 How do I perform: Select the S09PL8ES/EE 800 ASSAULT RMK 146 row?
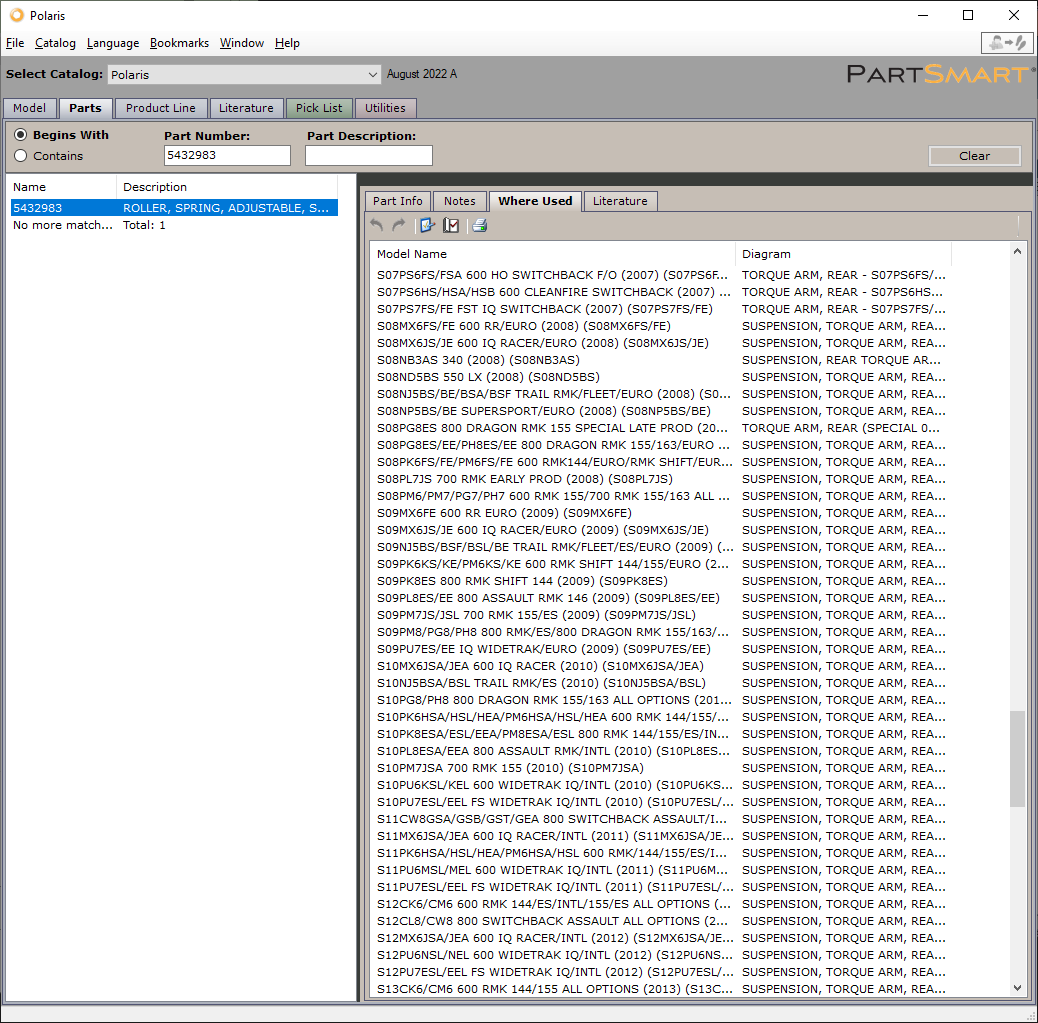[x=661, y=599]
